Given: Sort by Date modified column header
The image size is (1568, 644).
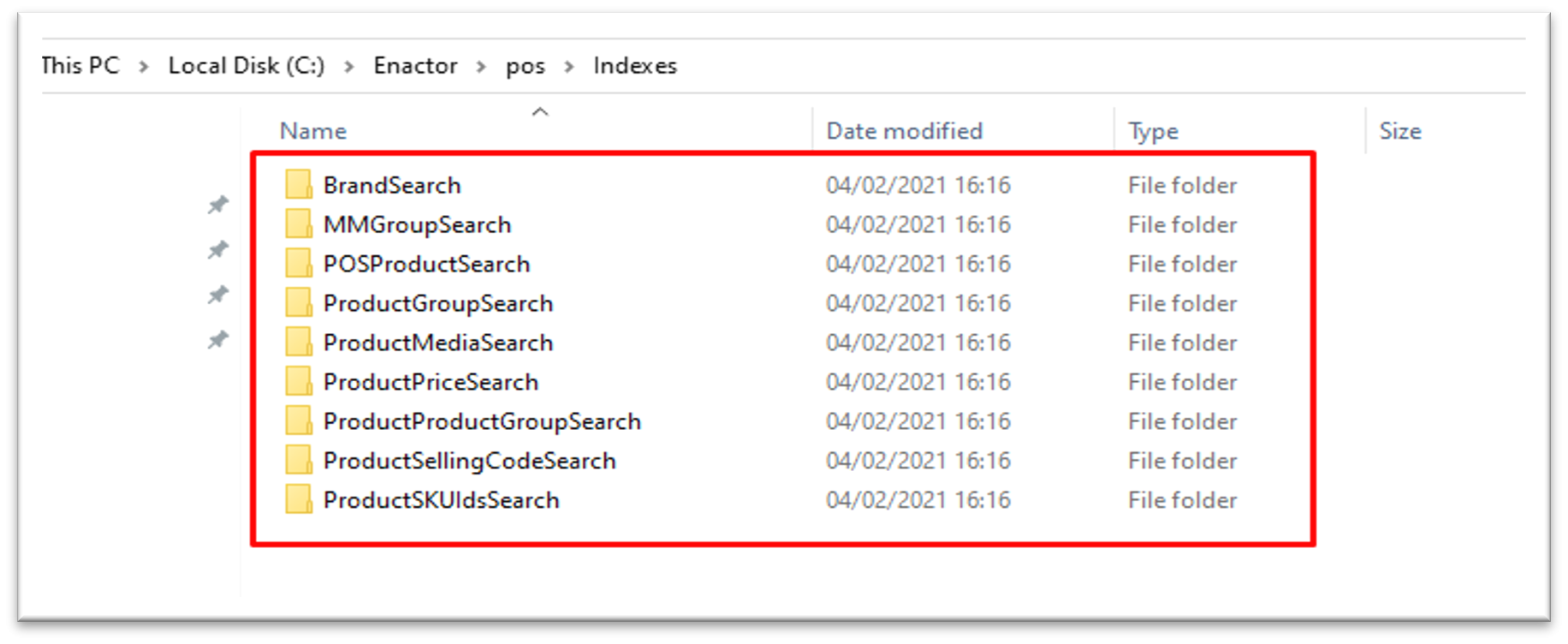Looking at the screenshot, I should coord(904,131).
